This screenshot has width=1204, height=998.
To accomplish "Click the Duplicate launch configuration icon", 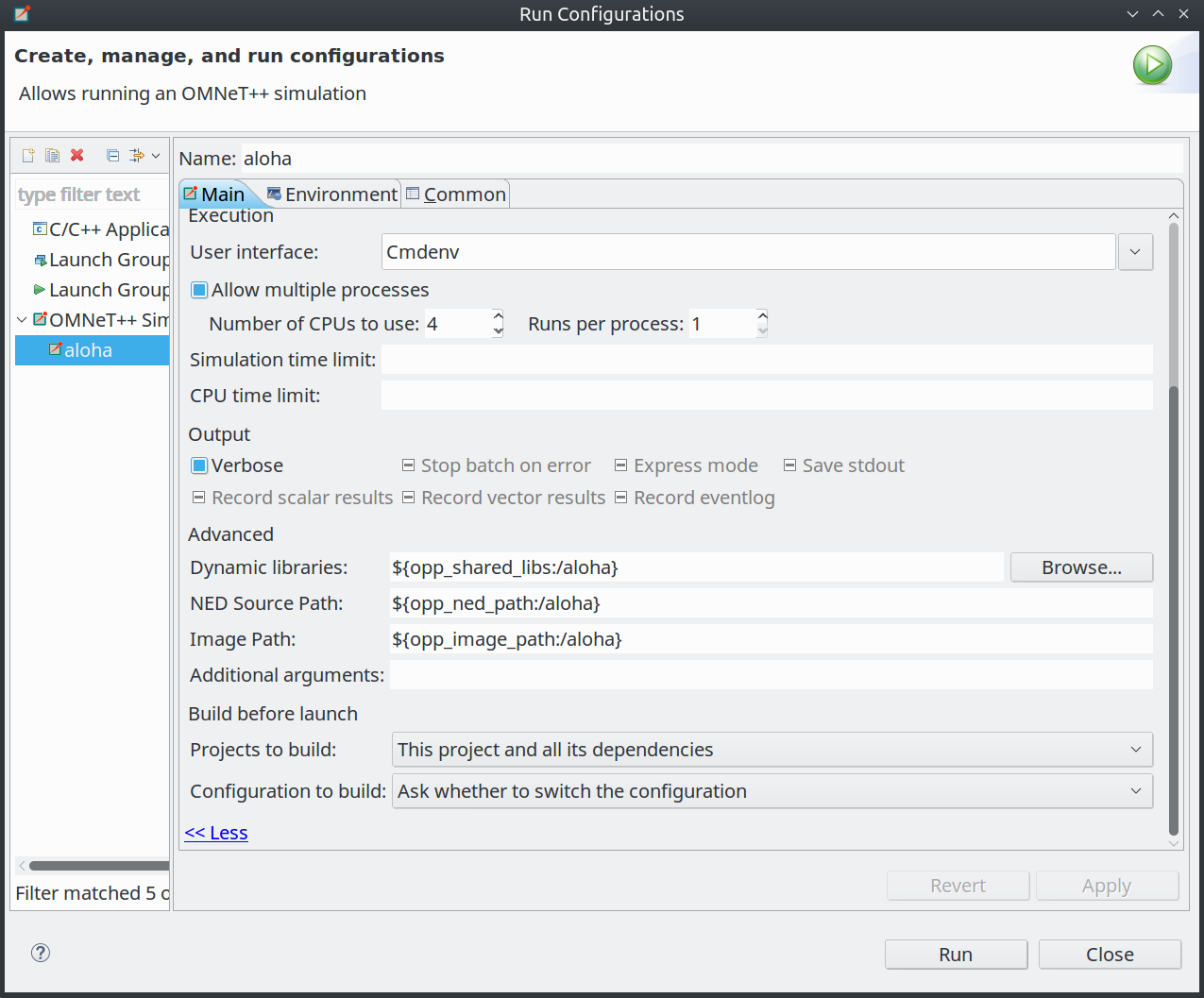I will coord(53,156).
